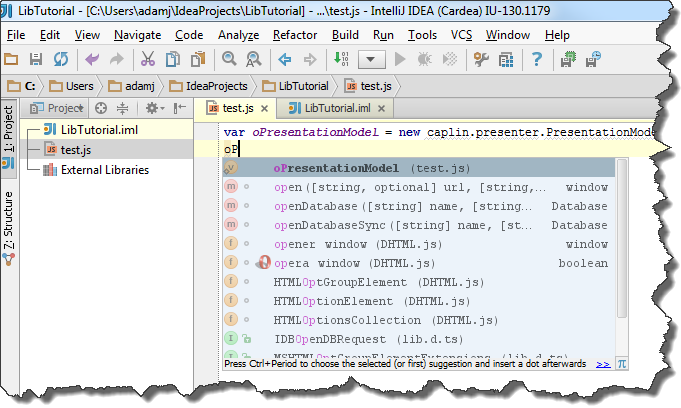
Task: Open the Tools menu
Action: click(422, 35)
